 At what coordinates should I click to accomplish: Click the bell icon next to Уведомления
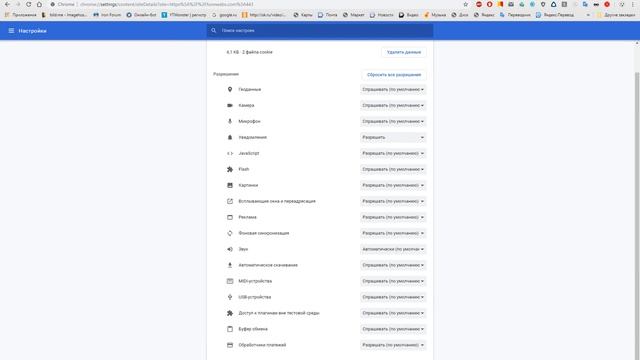(x=230, y=137)
